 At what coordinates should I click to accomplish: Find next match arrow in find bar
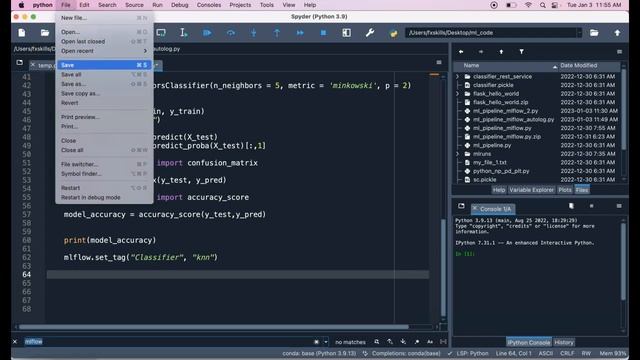tap(403, 342)
